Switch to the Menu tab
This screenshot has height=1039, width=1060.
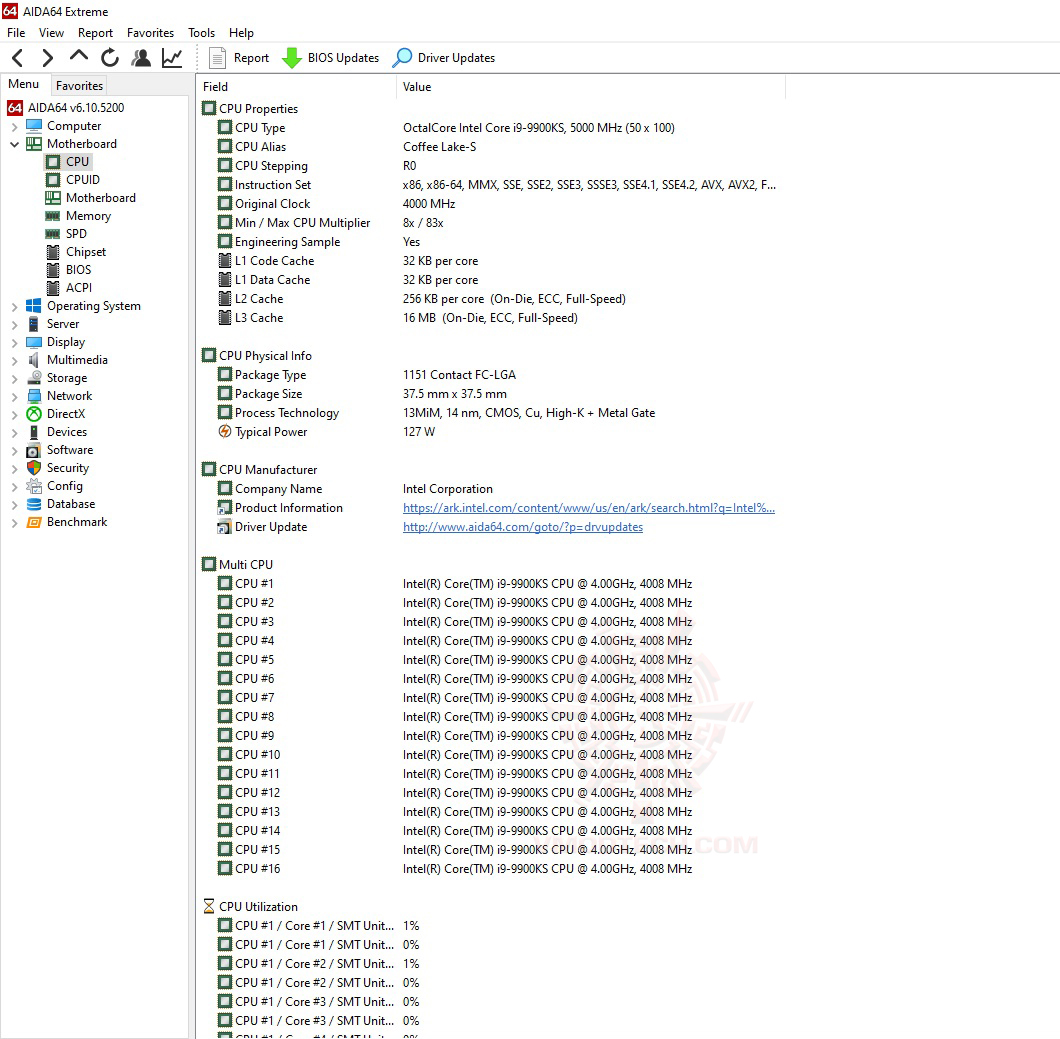click(24, 84)
